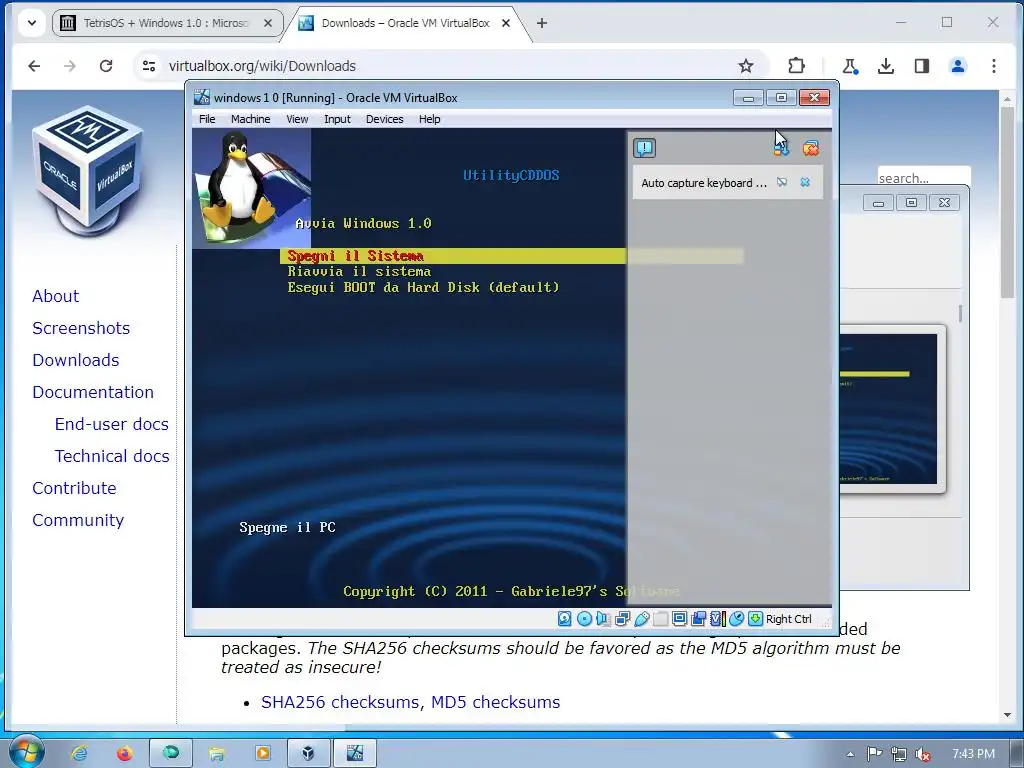Click the VirtualBox website search field

[923, 178]
